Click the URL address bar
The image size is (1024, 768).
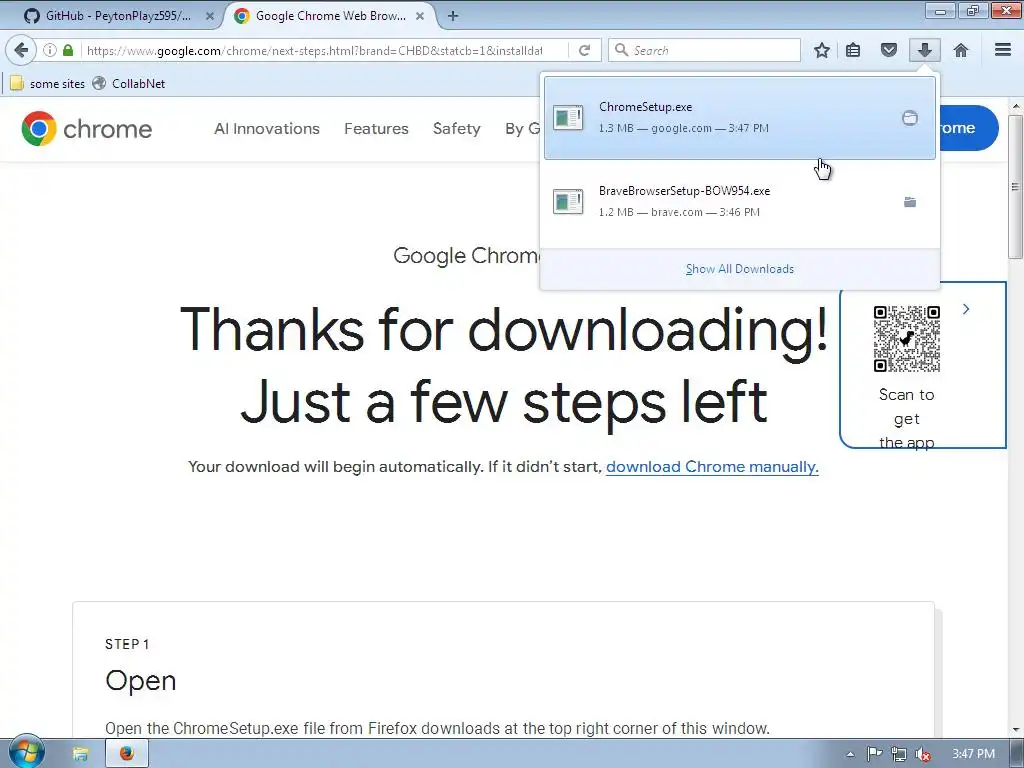coord(315,50)
